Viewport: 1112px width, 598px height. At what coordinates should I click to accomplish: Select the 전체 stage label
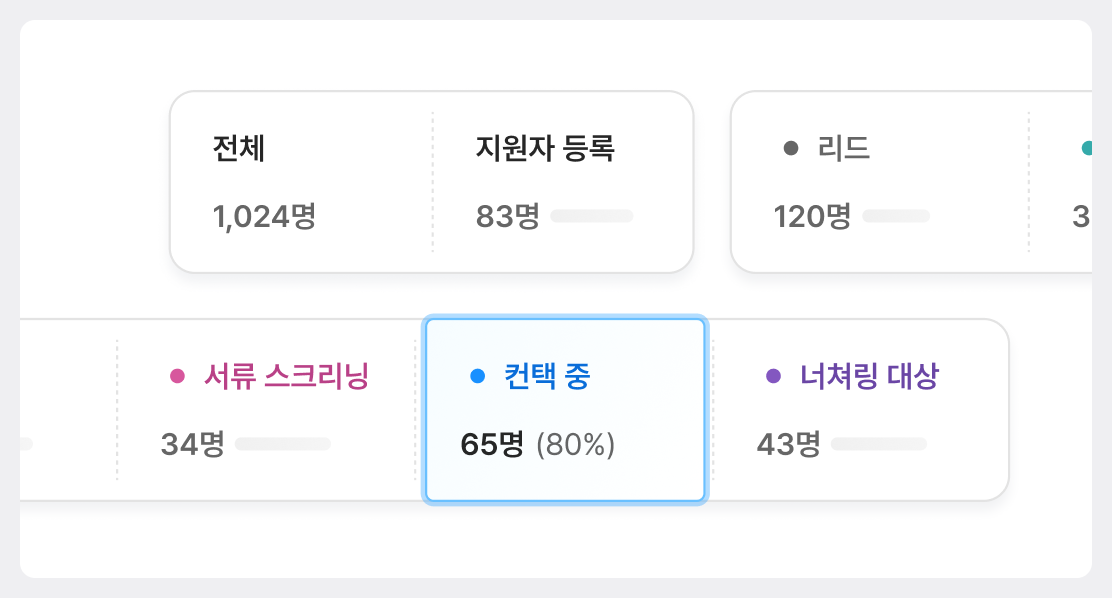click(239, 149)
